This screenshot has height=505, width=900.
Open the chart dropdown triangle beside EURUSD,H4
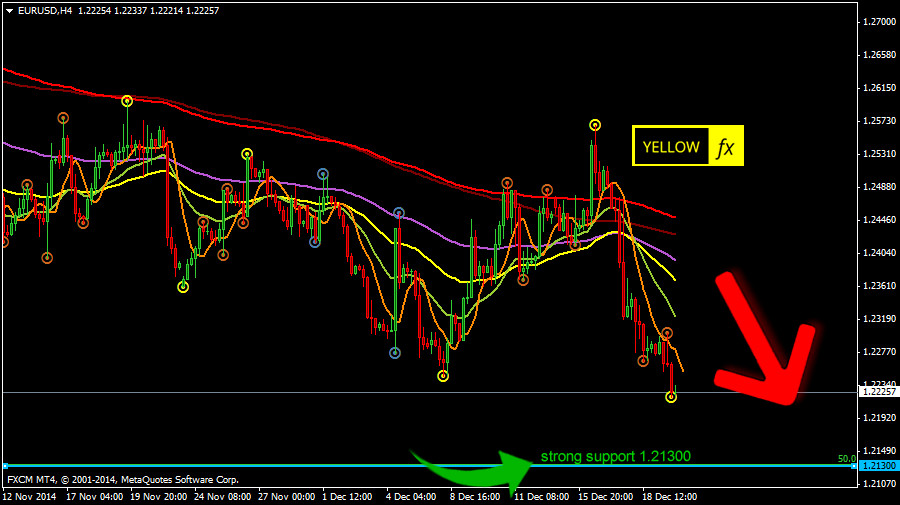pos(8,10)
